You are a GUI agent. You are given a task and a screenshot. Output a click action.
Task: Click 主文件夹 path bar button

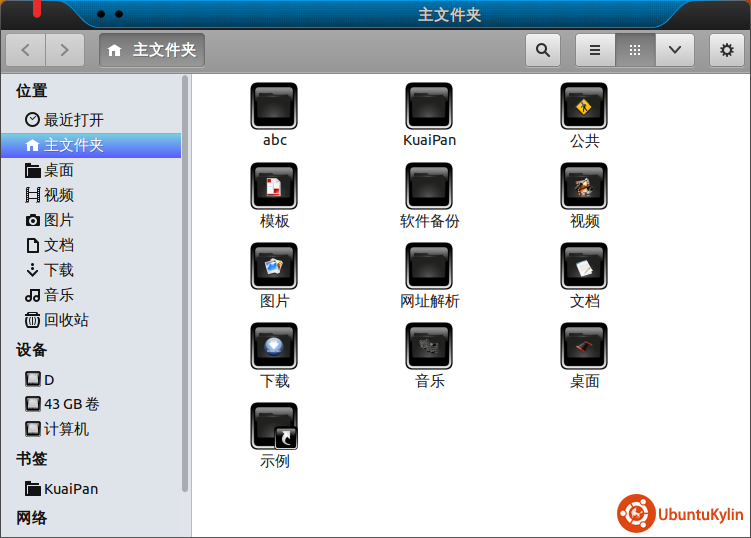click(152, 50)
